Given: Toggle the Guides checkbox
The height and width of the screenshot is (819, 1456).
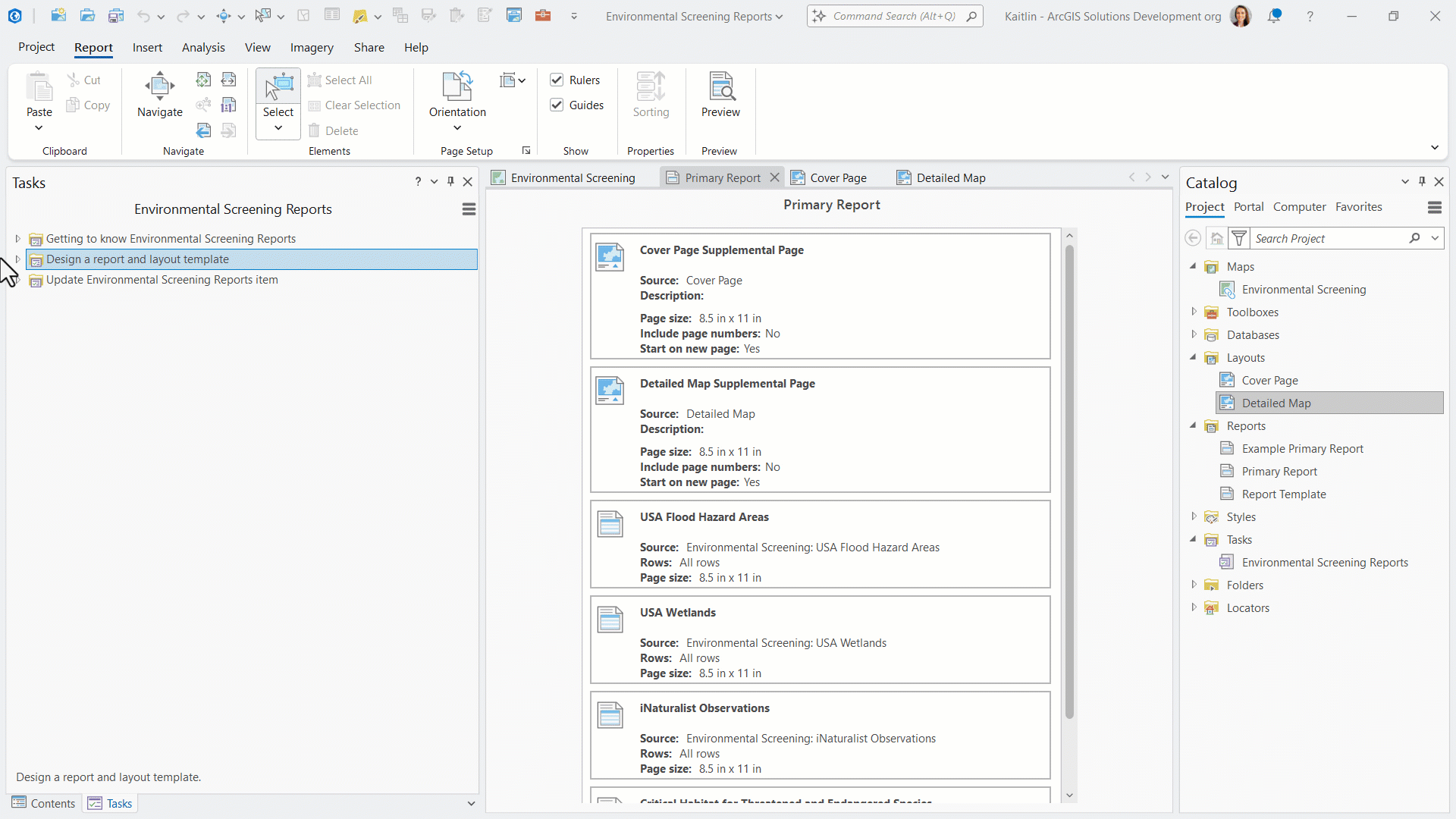Looking at the screenshot, I should pyautogui.click(x=557, y=105).
